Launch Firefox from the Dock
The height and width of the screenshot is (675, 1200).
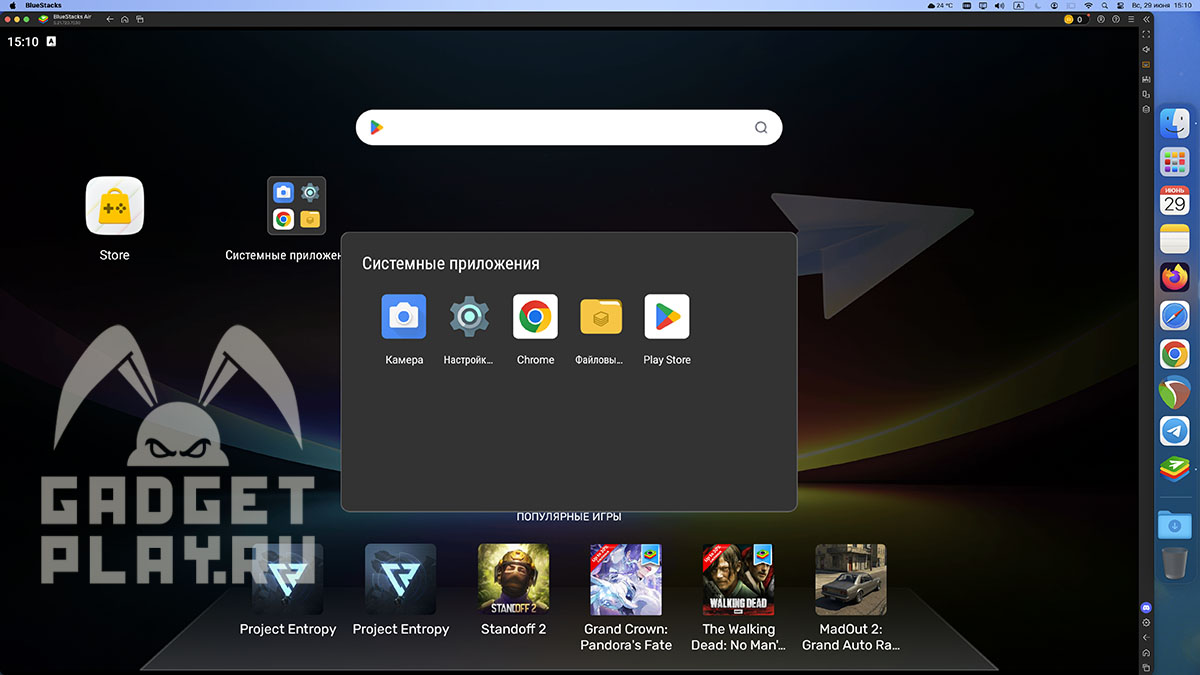pos(1174,277)
